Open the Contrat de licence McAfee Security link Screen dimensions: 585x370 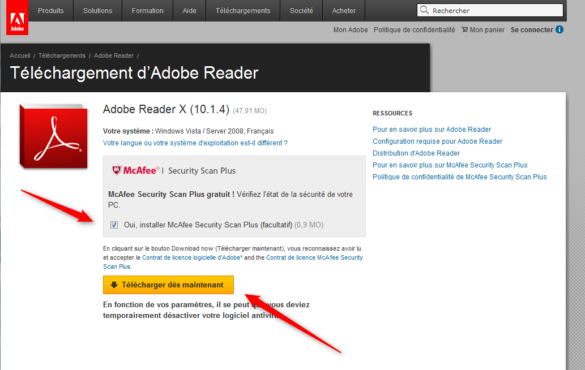233,262
